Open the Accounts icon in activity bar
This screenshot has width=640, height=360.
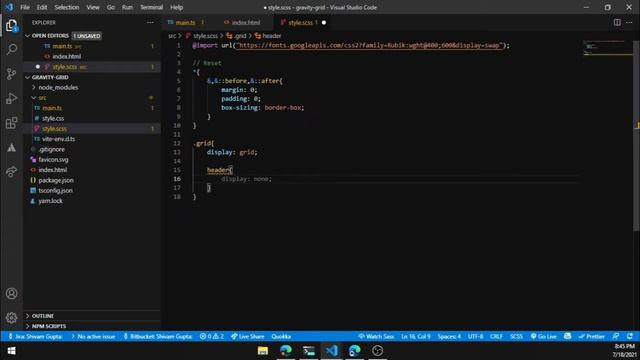[x=11, y=293]
